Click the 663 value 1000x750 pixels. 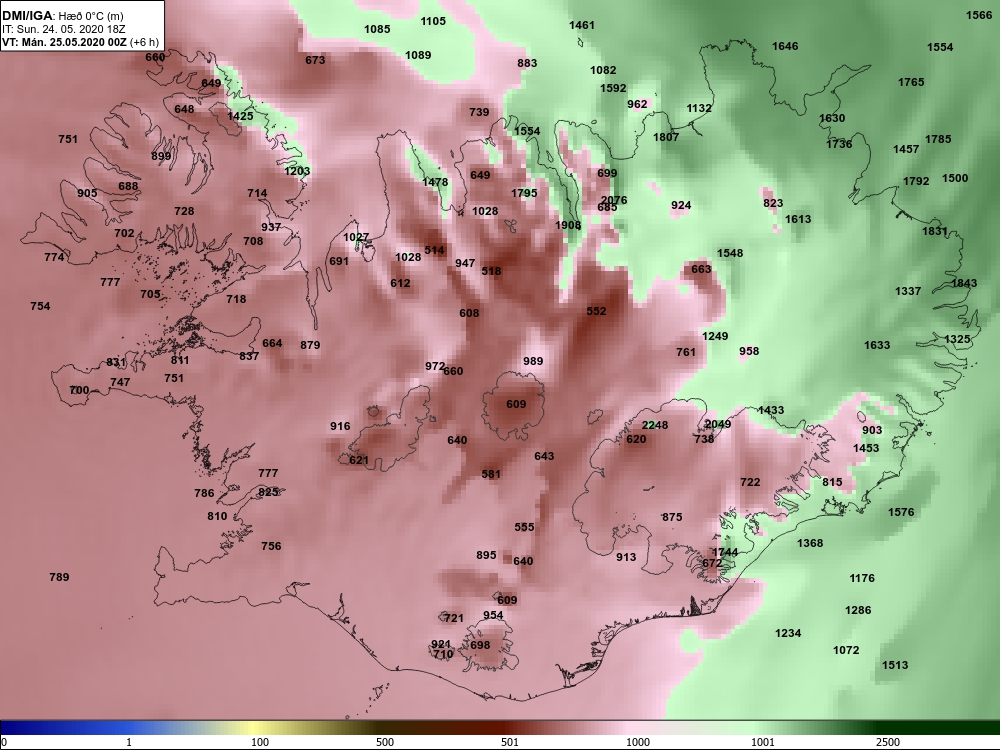[701, 268]
